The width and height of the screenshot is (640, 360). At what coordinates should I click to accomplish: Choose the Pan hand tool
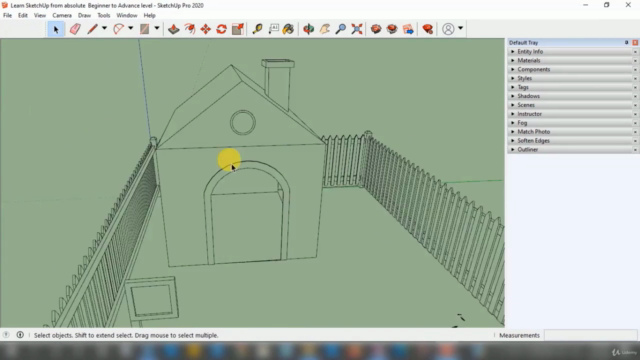(x=325, y=29)
